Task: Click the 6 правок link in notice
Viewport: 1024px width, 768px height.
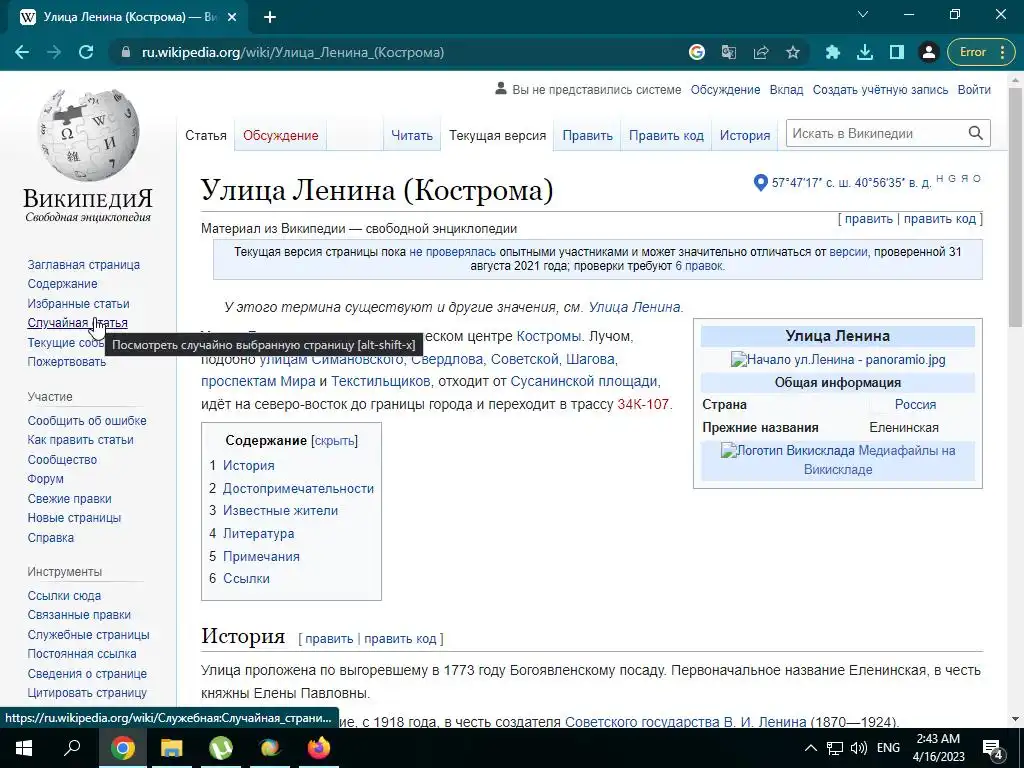Action: (699, 266)
